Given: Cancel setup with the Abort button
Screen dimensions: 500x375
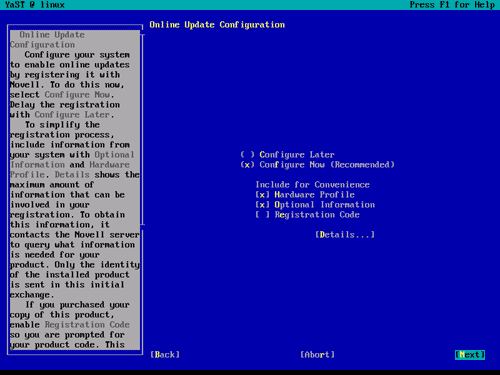Looking at the screenshot, I should (317, 355).
